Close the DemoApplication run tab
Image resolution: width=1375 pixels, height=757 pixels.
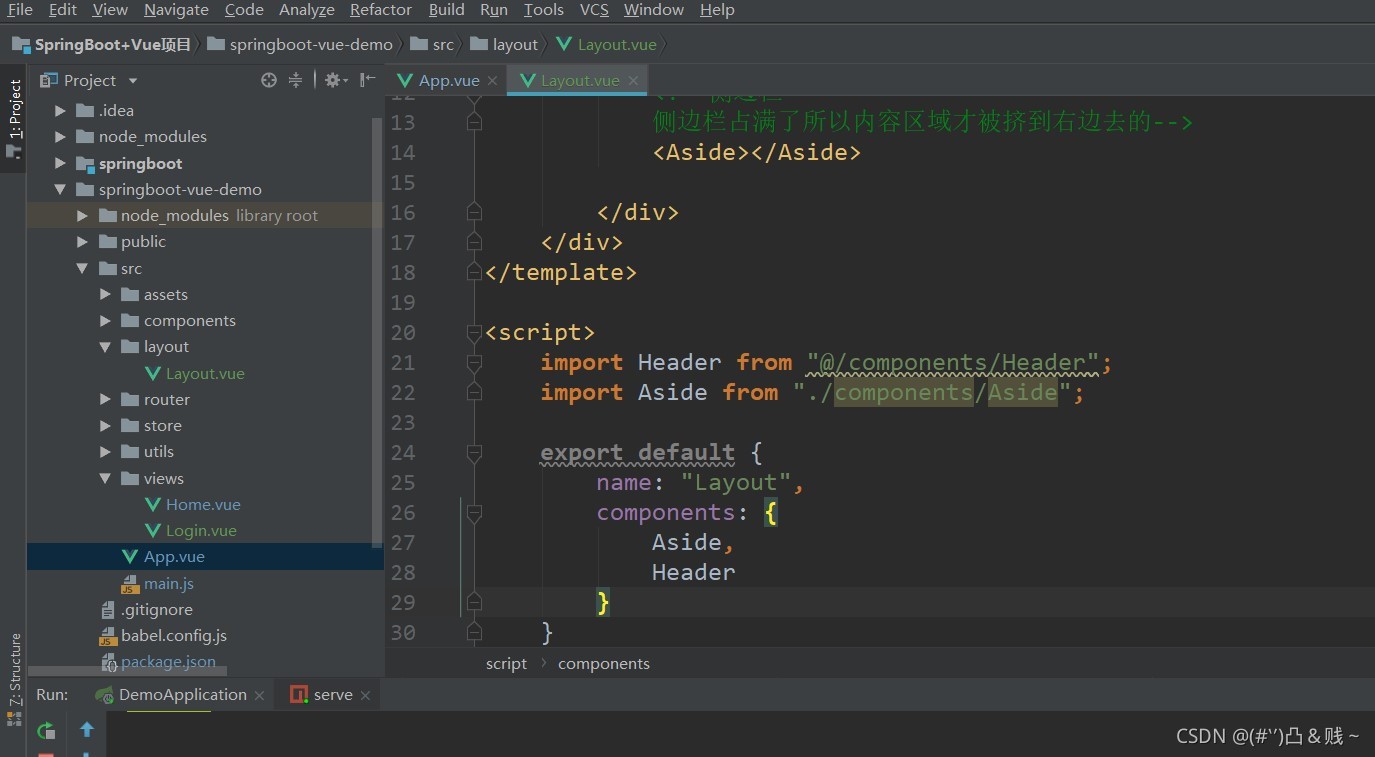[259, 695]
